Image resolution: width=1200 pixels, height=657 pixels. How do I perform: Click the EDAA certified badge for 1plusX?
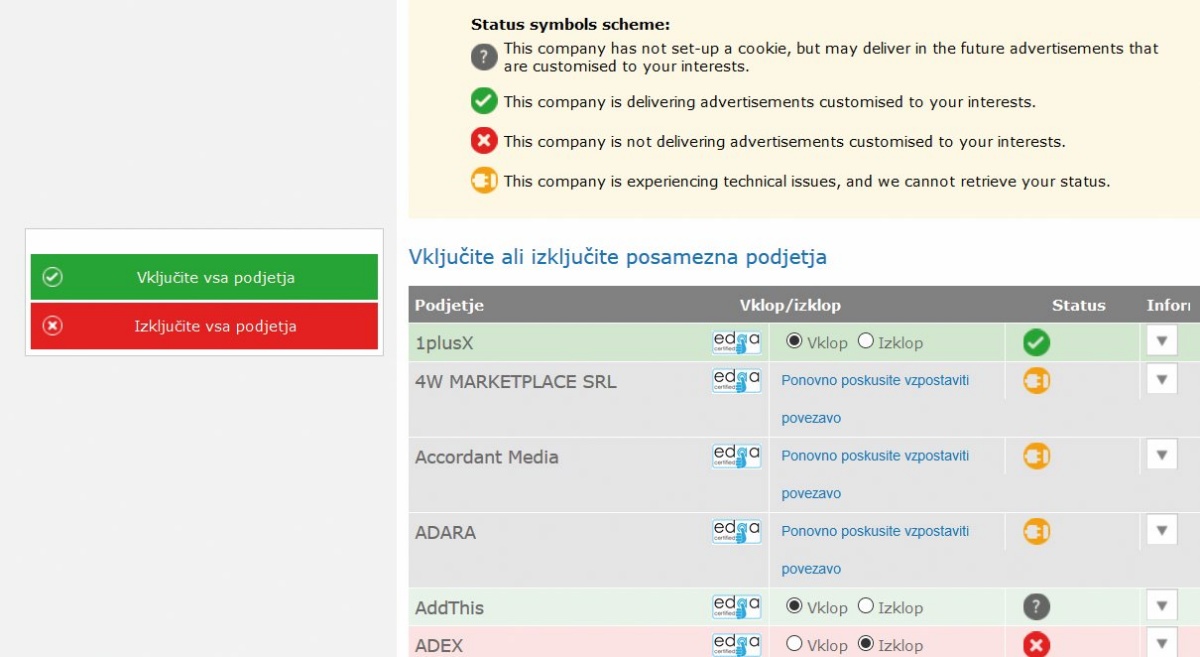coord(736,342)
